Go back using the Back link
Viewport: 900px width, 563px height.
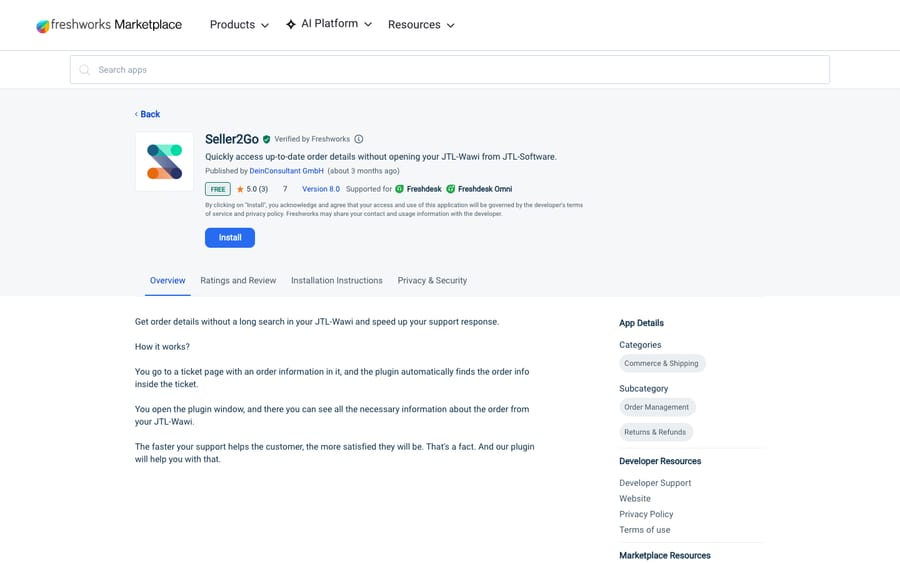[x=148, y=114]
